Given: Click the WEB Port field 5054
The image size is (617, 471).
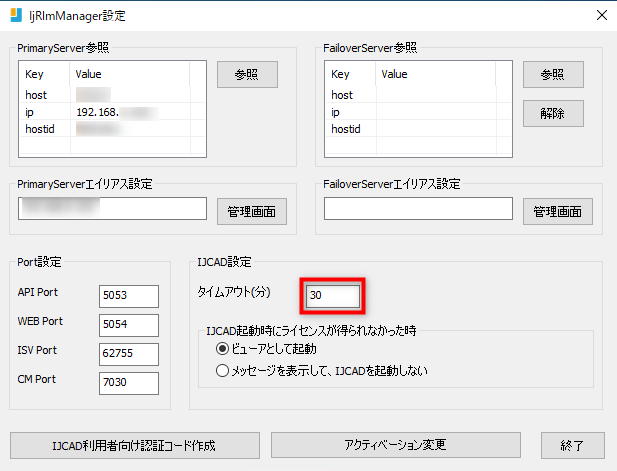Looking at the screenshot, I should coord(129,325).
